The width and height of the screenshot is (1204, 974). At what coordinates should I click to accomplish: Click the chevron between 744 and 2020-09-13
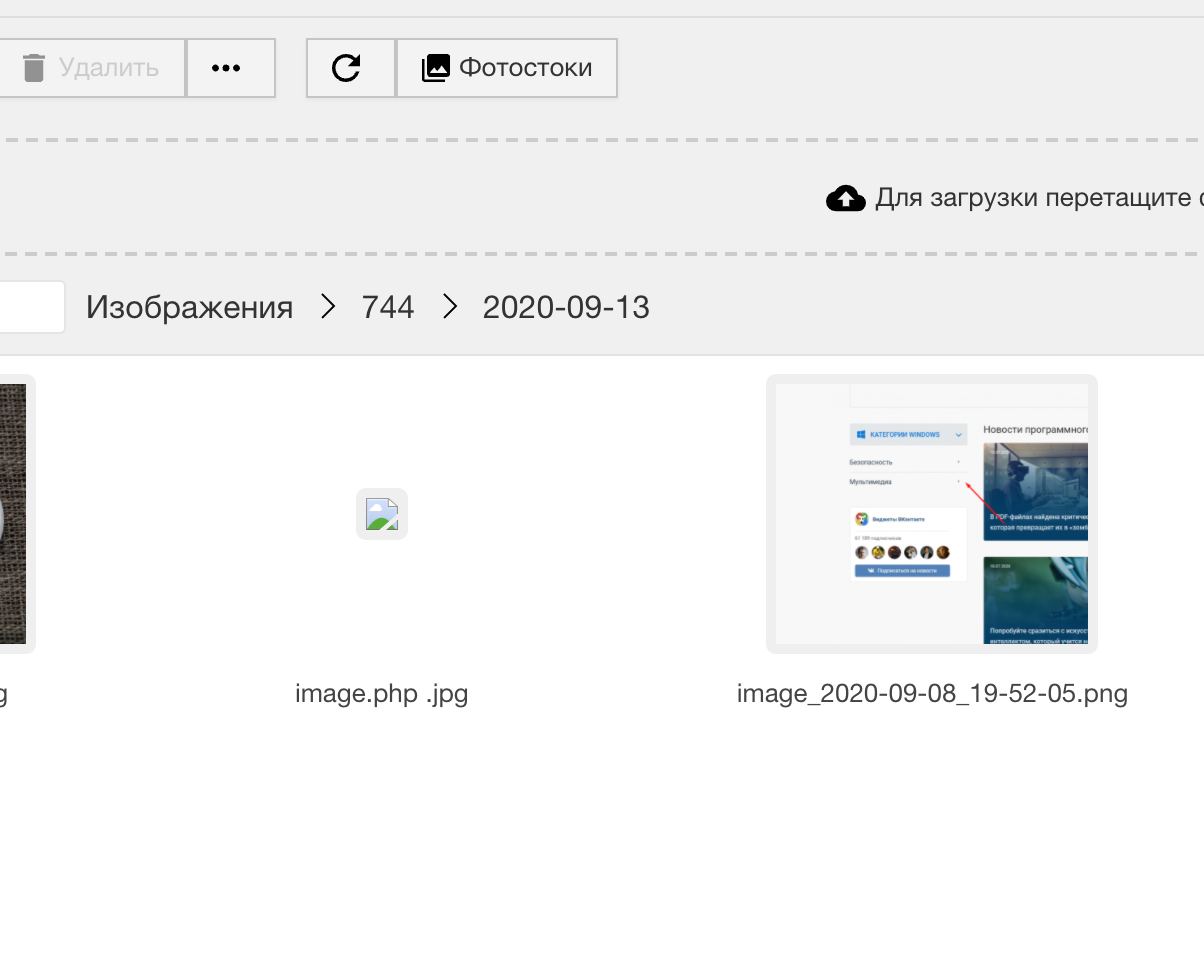449,307
